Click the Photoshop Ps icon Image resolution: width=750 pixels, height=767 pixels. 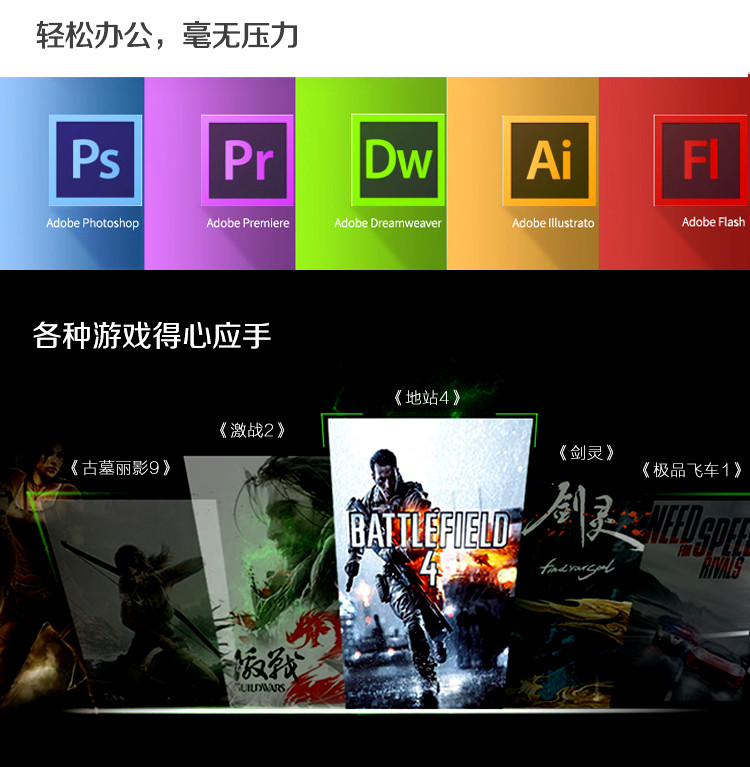tap(95, 161)
